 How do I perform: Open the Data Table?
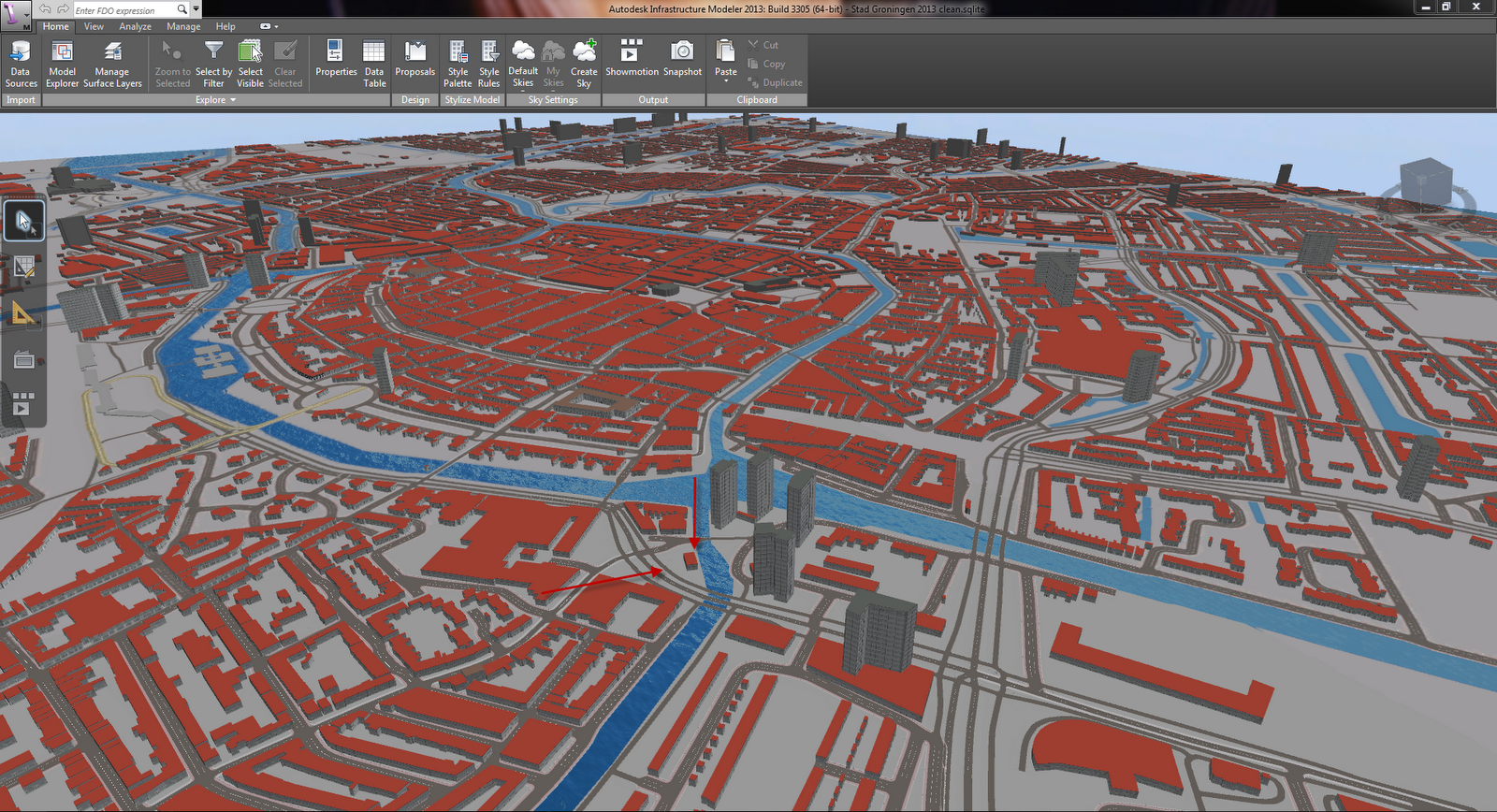[374, 64]
